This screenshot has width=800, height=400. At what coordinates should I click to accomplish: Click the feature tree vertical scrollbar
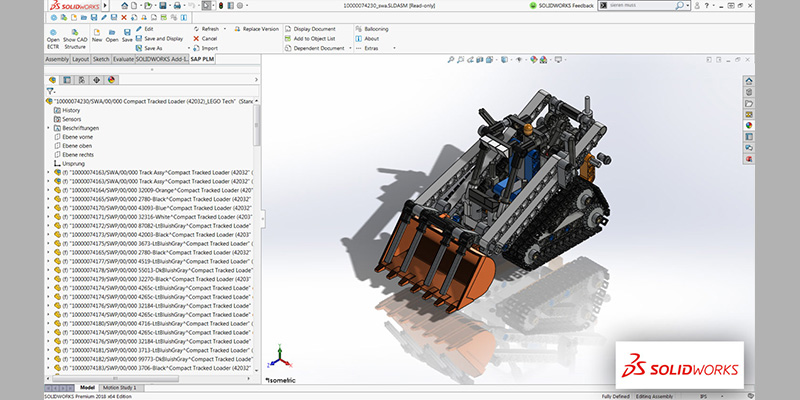[x=257, y=125]
